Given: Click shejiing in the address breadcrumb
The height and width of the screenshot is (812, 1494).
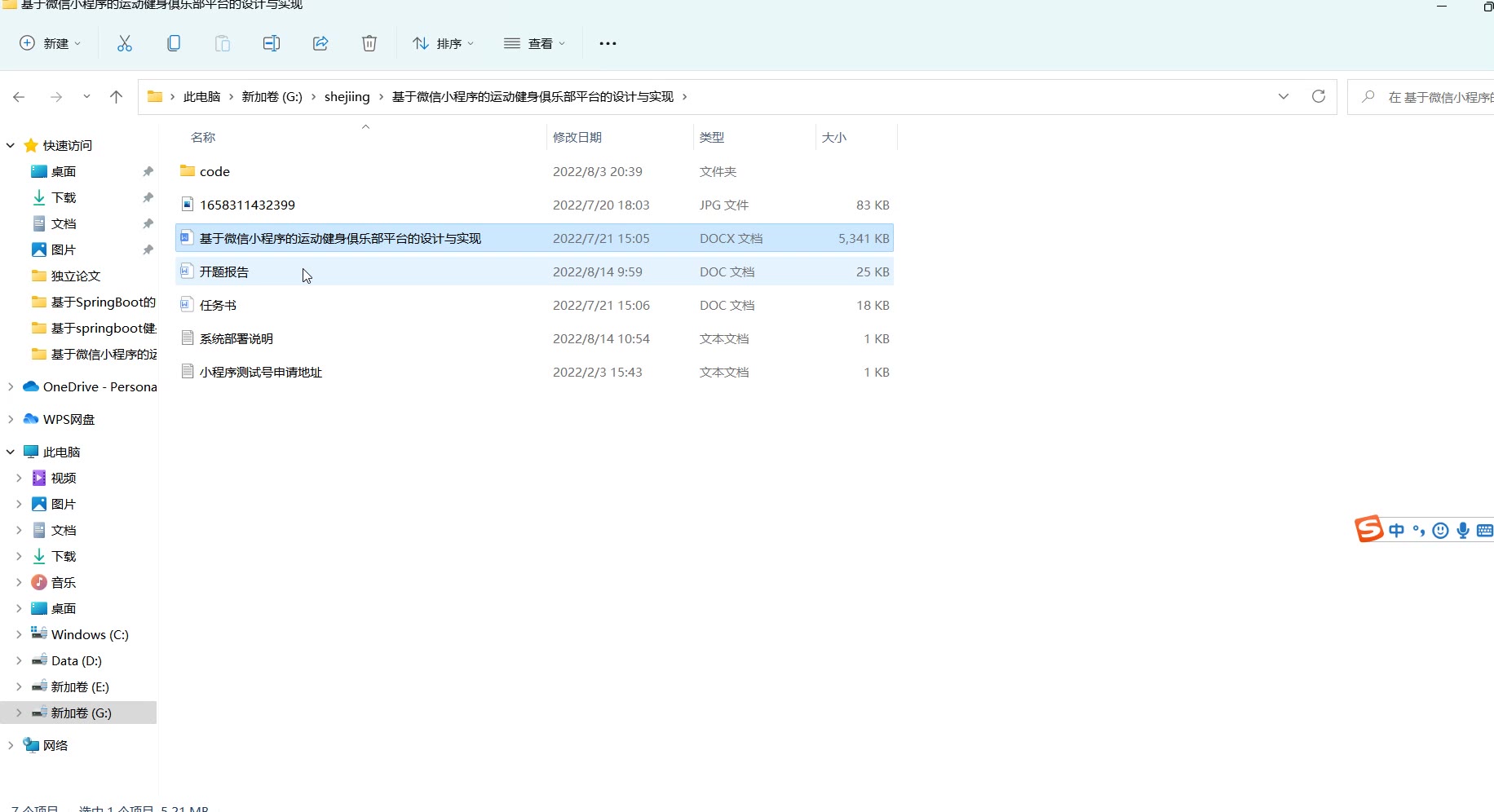Looking at the screenshot, I should 347,97.
